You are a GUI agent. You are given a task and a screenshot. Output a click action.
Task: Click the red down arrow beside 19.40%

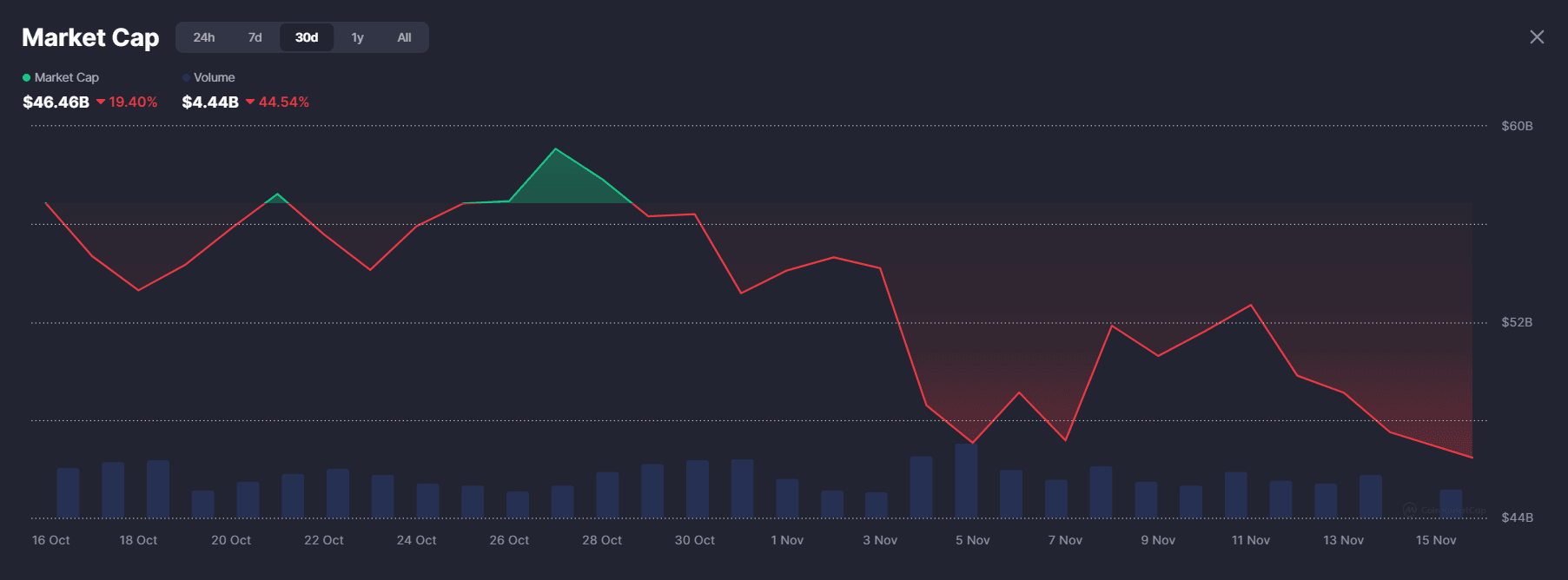(x=101, y=102)
